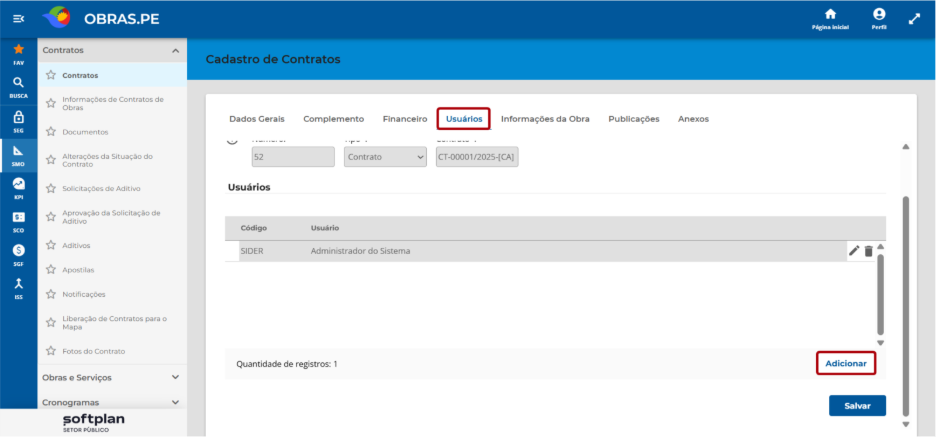The width and height of the screenshot is (936, 438).
Task: Toggle fullscreen with the expand arrows icon
Action: [x=914, y=19]
